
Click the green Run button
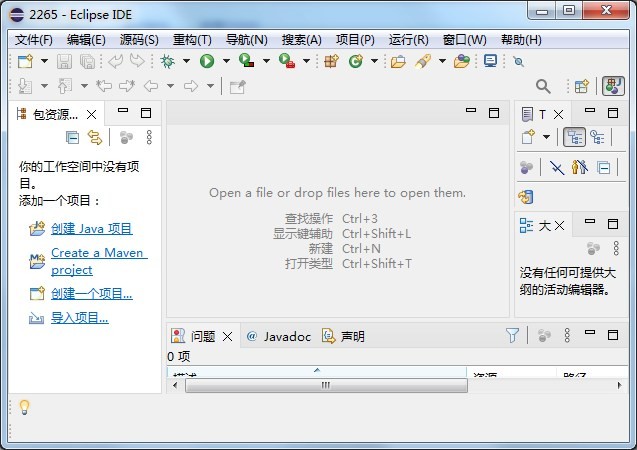207,61
